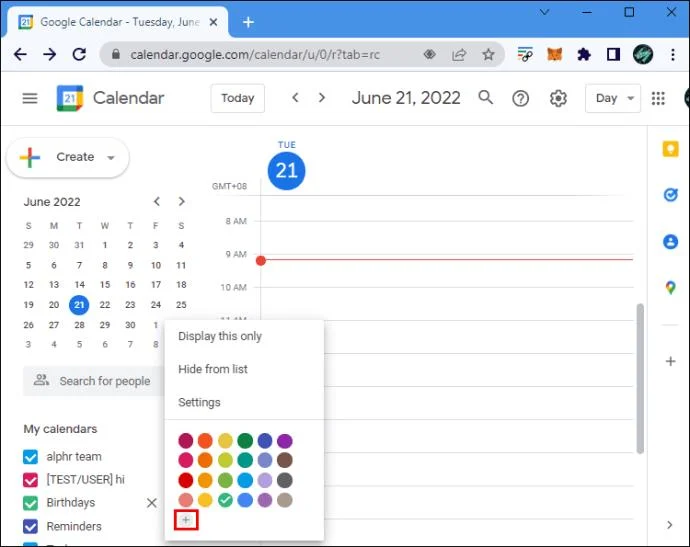
Task: Toggle the Reminders calendar checkbox
Action: click(30, 526)
